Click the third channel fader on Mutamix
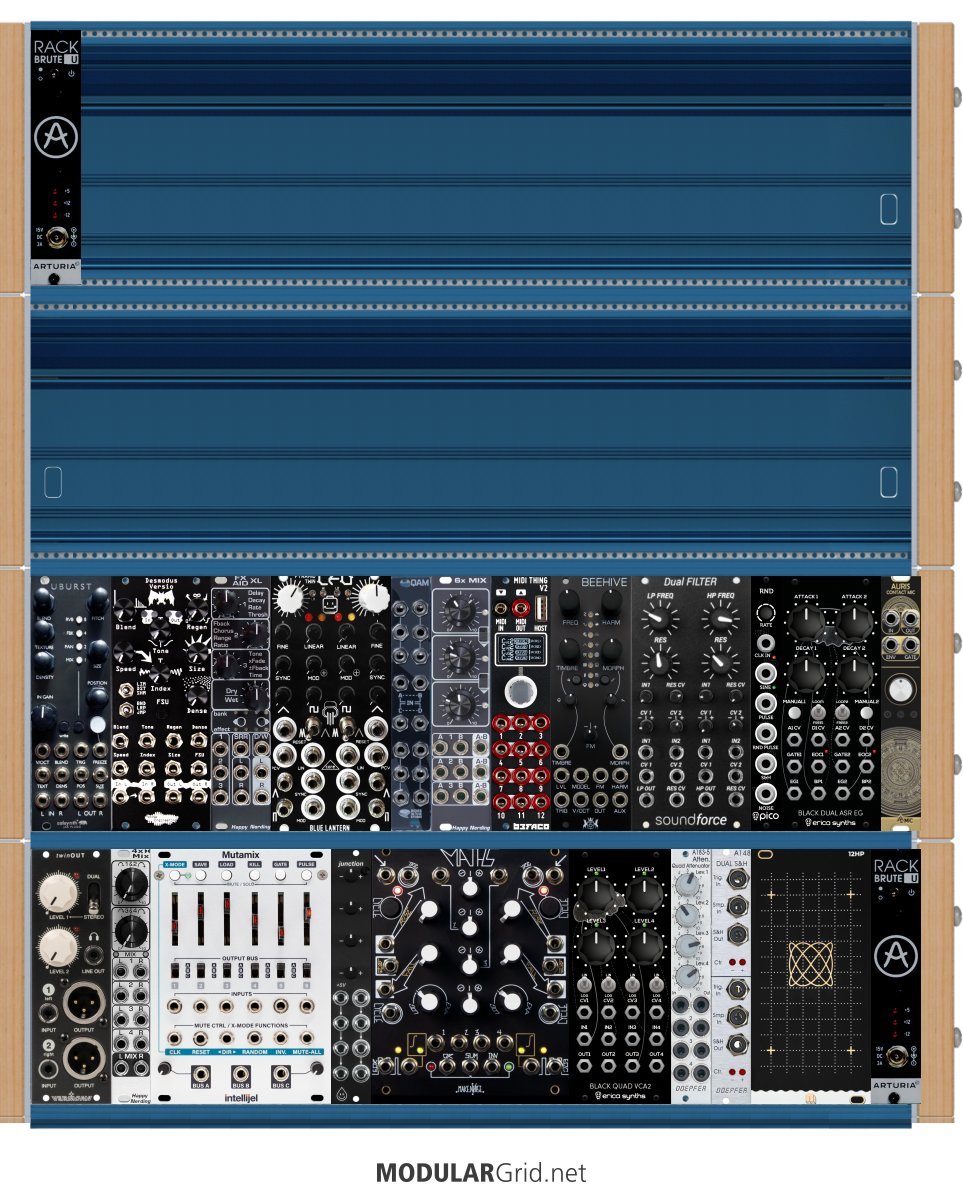 pyautogui.click(x=227, y=918)
